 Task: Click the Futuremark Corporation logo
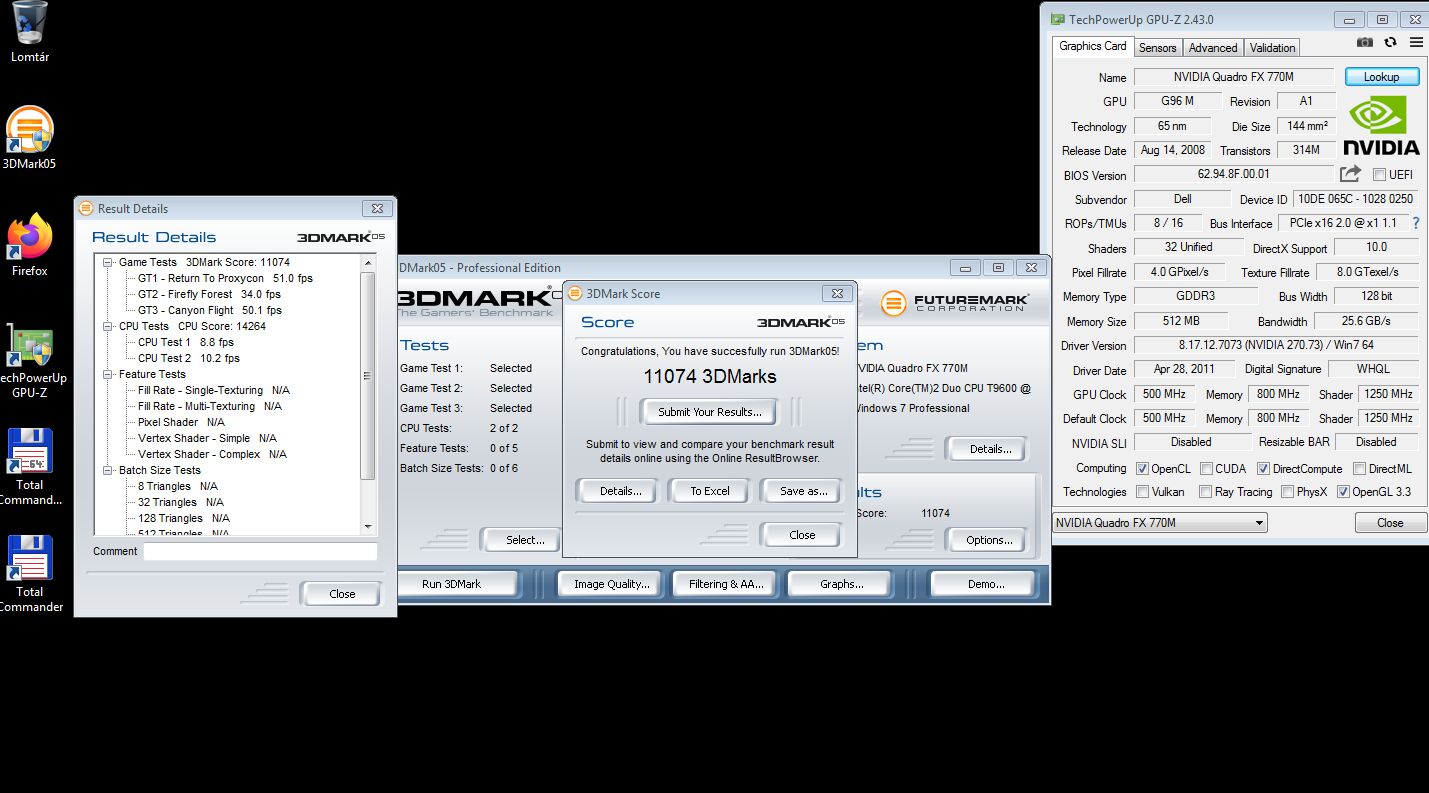(955, 302)
